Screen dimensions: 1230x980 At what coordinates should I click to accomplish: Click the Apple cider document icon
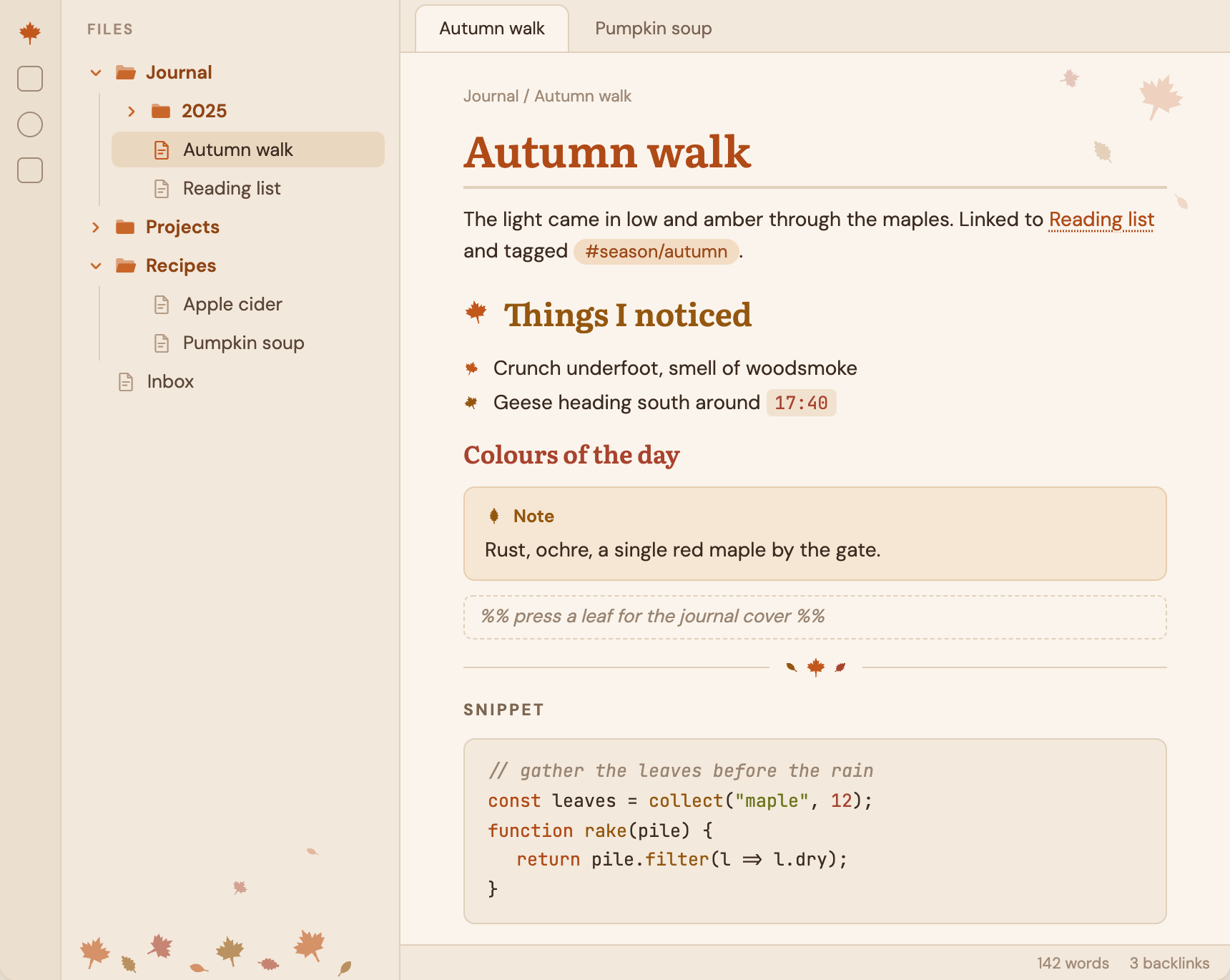point(162,305)
